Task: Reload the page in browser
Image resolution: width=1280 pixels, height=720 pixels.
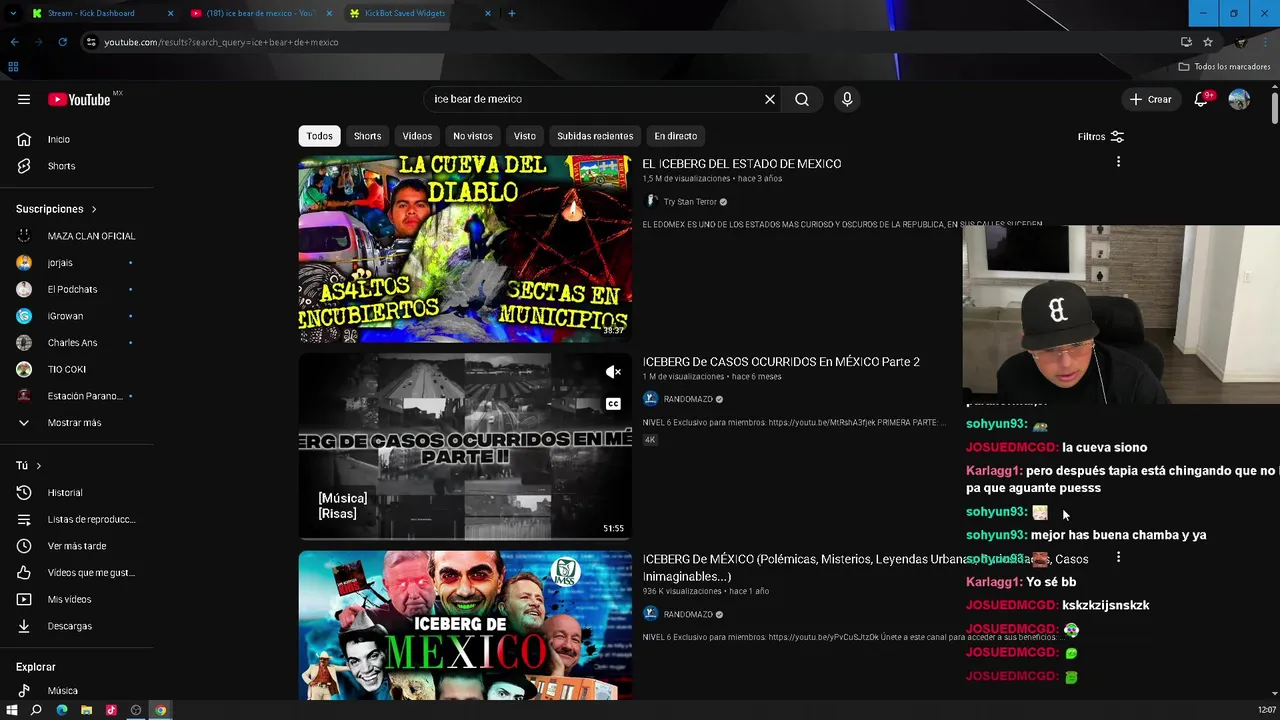Action: (62, 42)
